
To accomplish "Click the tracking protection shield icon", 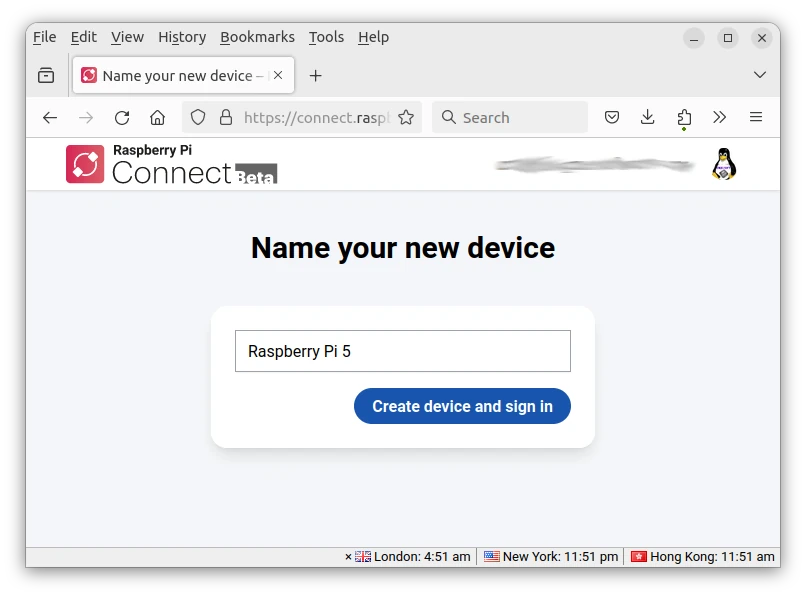I will click(198, 118).
